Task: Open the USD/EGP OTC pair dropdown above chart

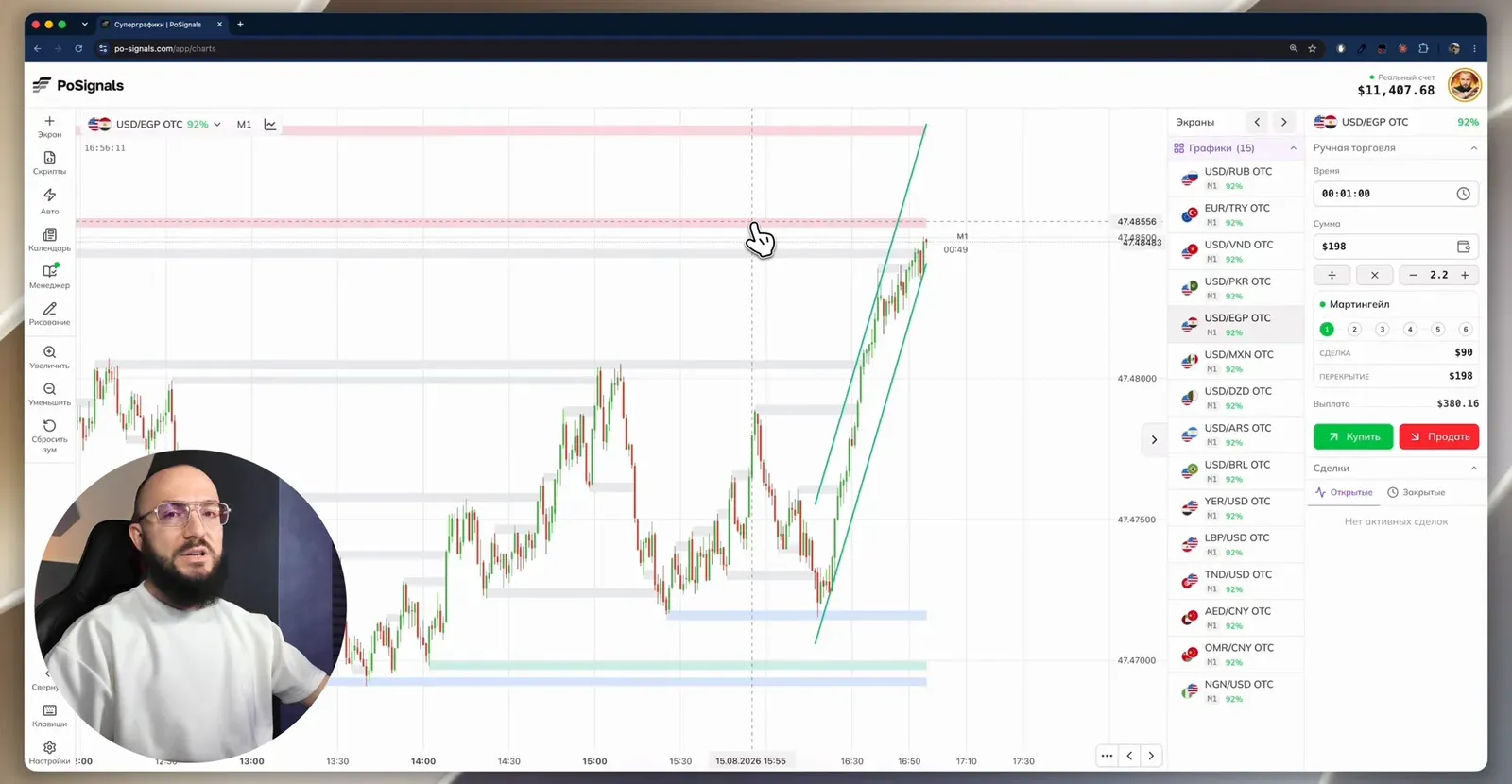Action: pyautogui.click(x=154, y=125)
